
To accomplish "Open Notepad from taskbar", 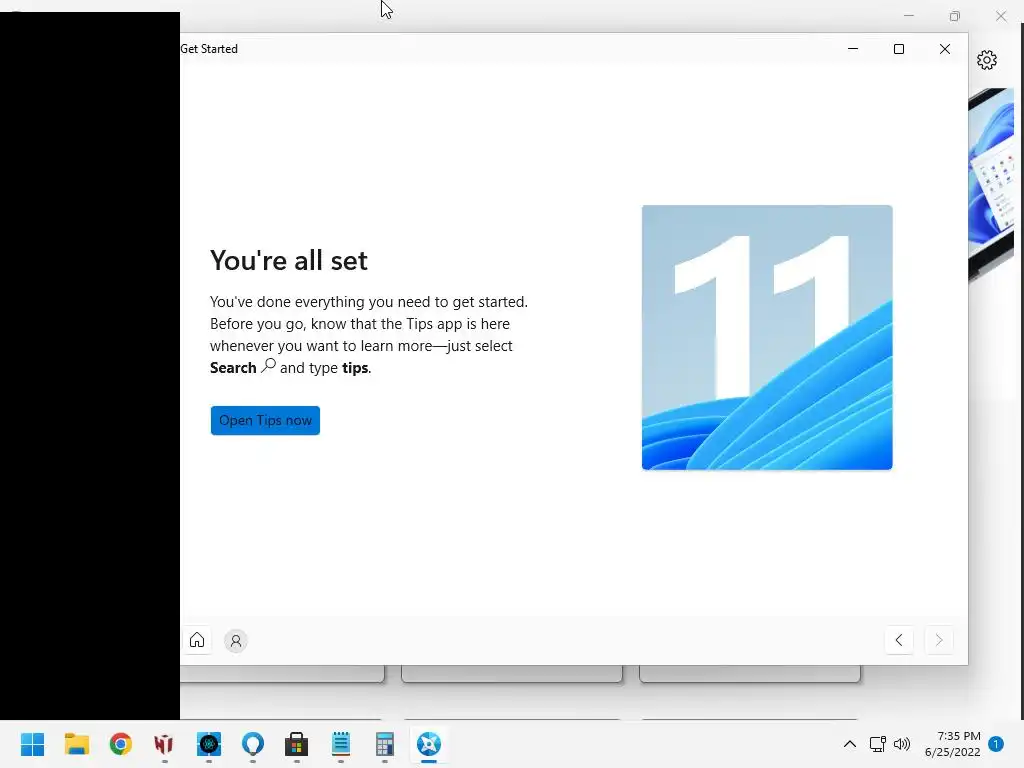I will 341,744.
